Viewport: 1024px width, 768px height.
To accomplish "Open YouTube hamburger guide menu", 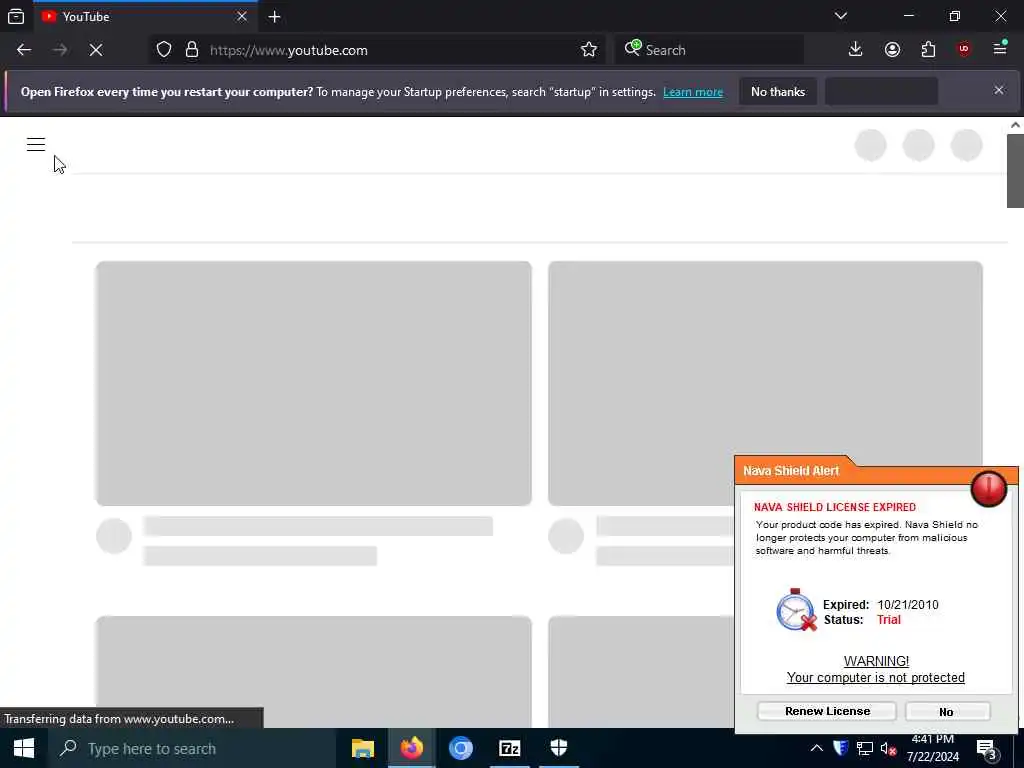I will tap(36, 144).
